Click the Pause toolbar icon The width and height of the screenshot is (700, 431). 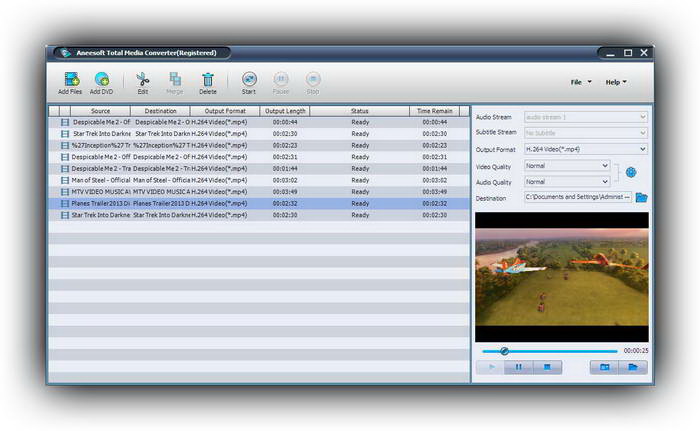[281, 79]
